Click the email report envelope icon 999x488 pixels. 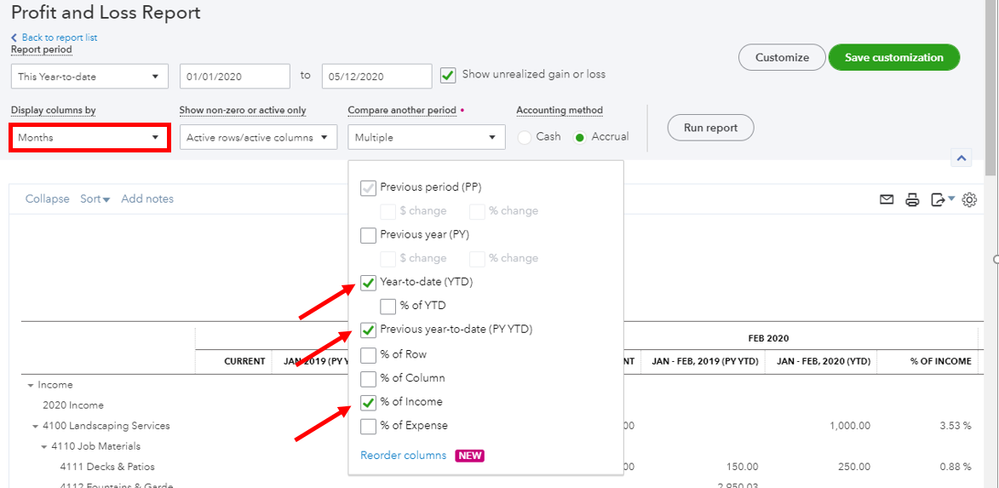coord(886,200)
